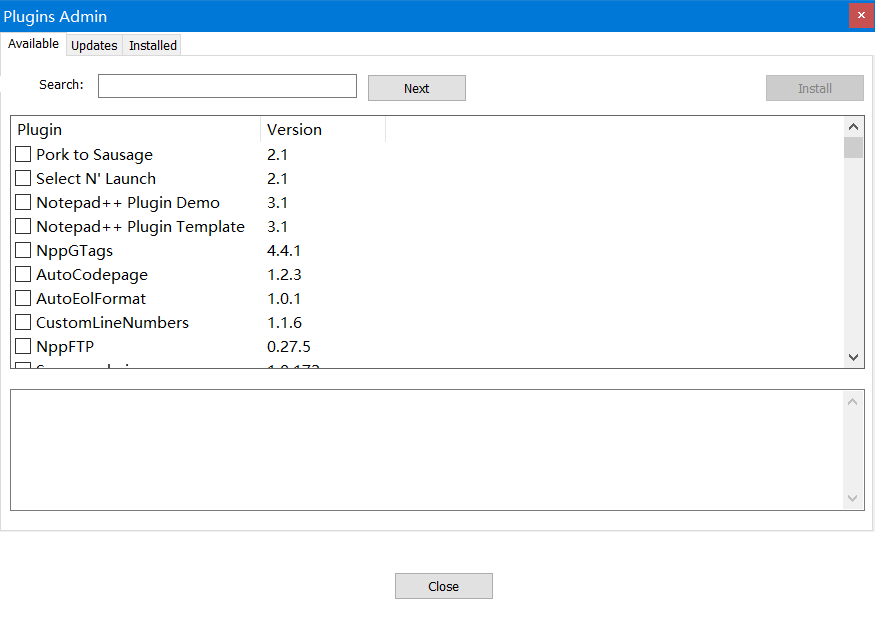Select the CustomLineNumbers plugin name
Screen dimensions: 875x632
pyautogui.click(x=112, y=322)
